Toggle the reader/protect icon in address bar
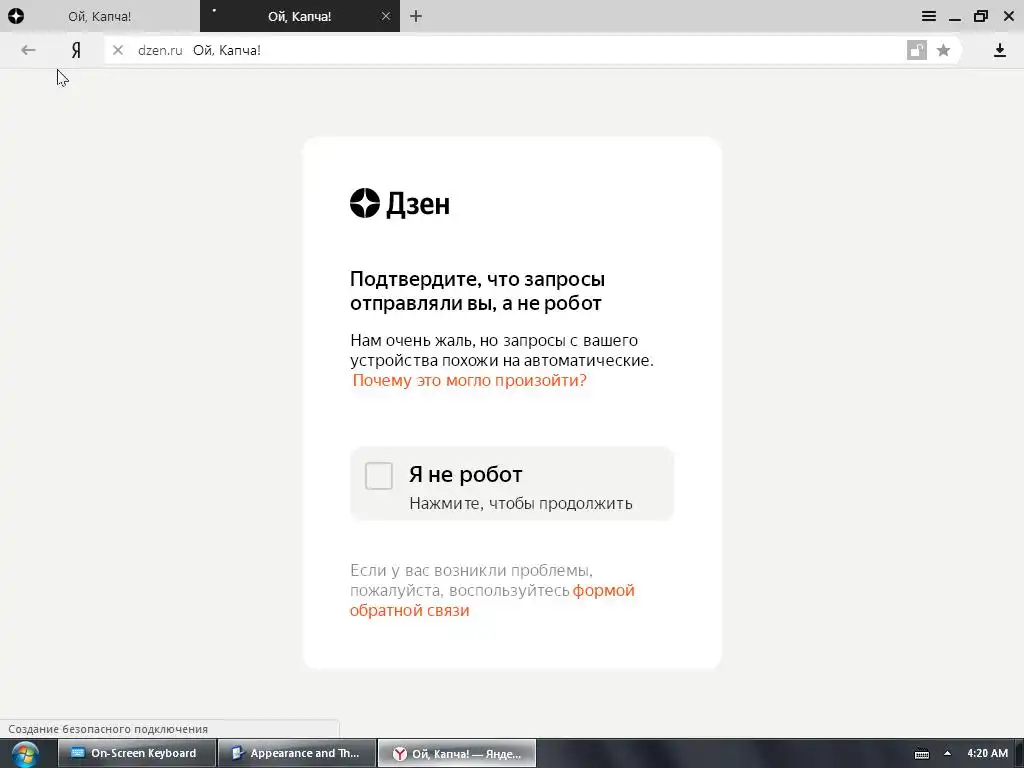The width and height of the screenshot is (1024, 768). tap(917, 50)
